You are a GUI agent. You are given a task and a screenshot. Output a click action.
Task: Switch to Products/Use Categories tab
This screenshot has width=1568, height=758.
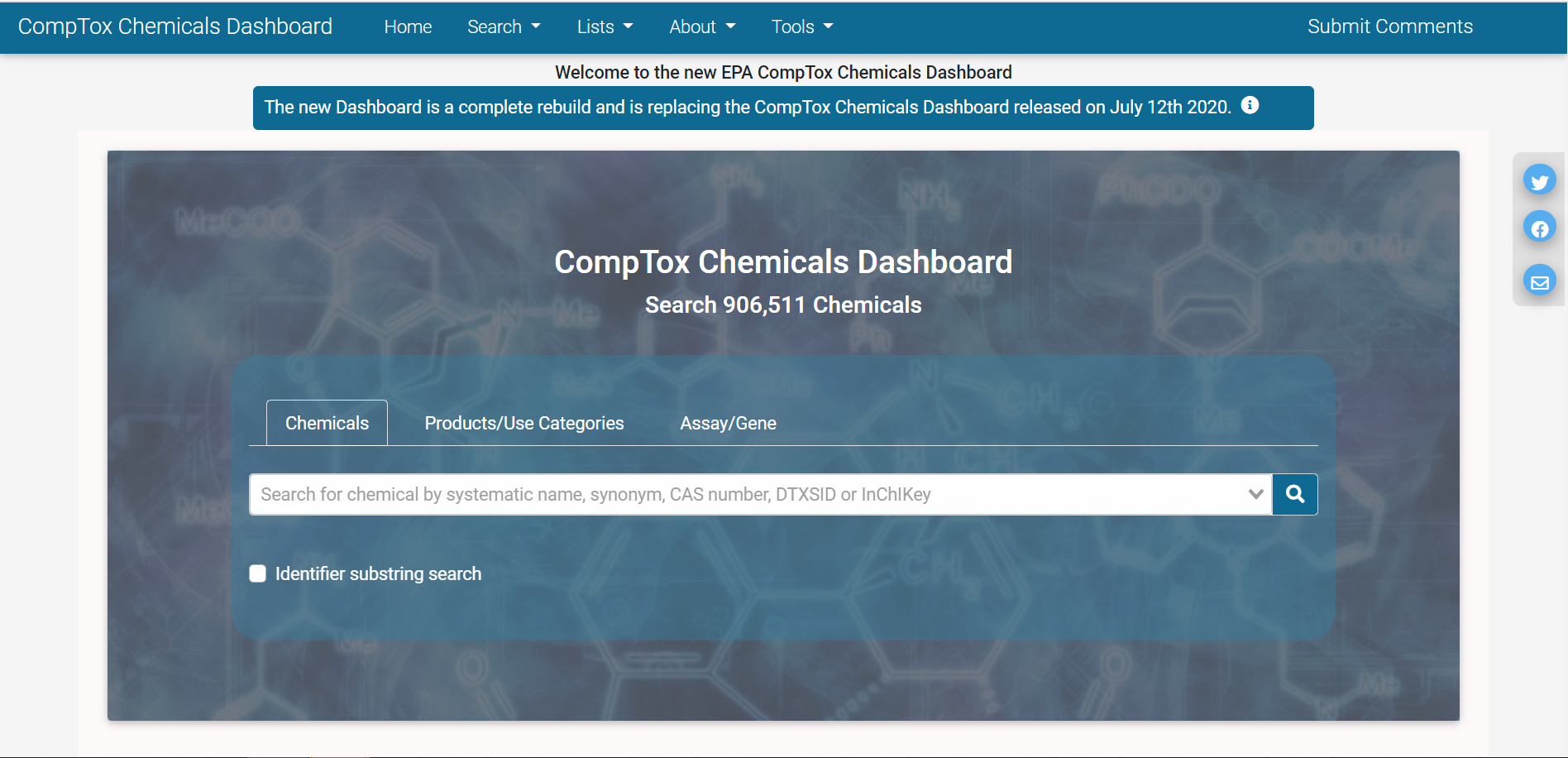pos(524,423)
